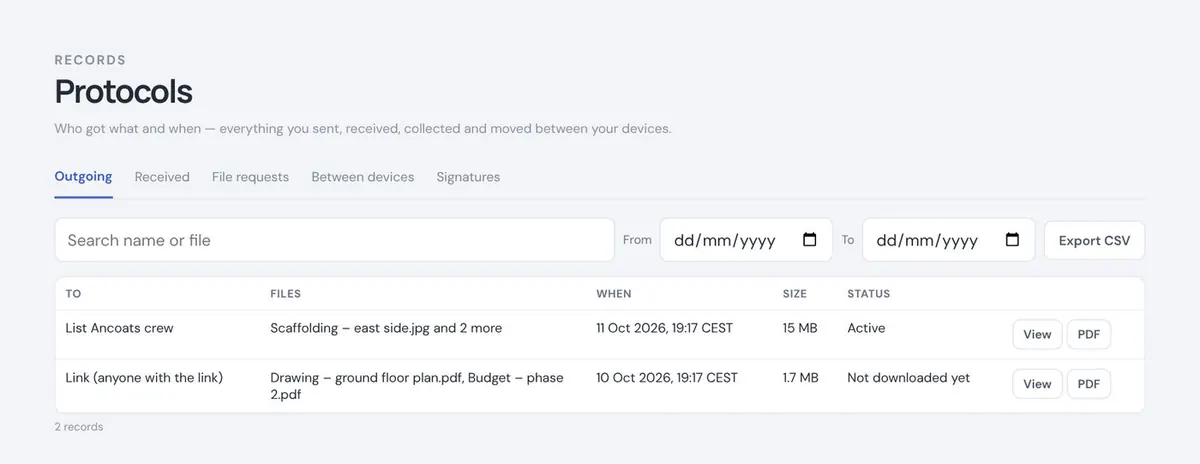Click the Export CSV button
The height and width of the screenshot is (464, 1200).
[1094, 240]
